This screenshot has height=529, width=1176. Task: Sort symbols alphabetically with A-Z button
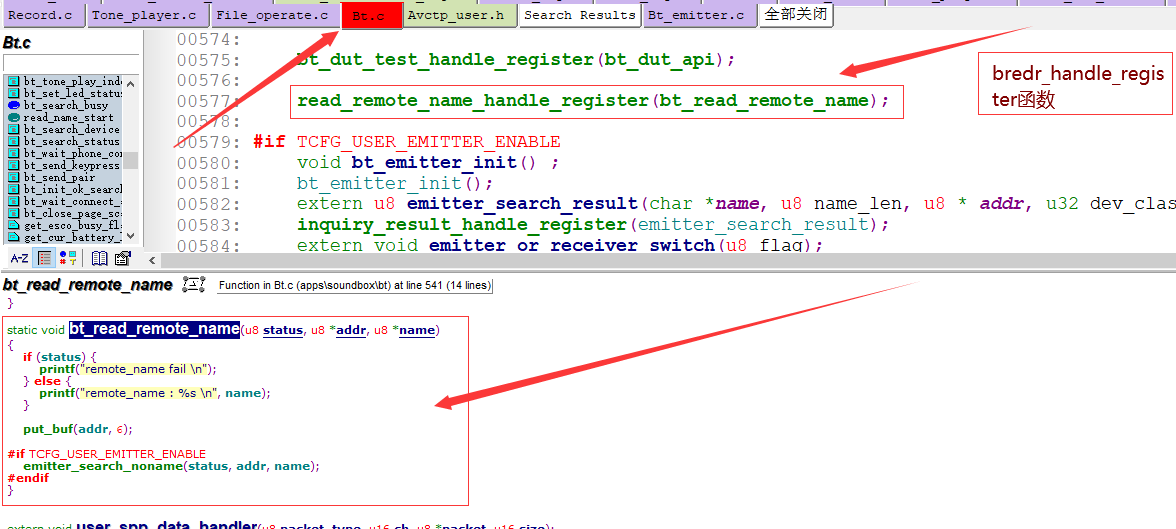tap(20, 258)
